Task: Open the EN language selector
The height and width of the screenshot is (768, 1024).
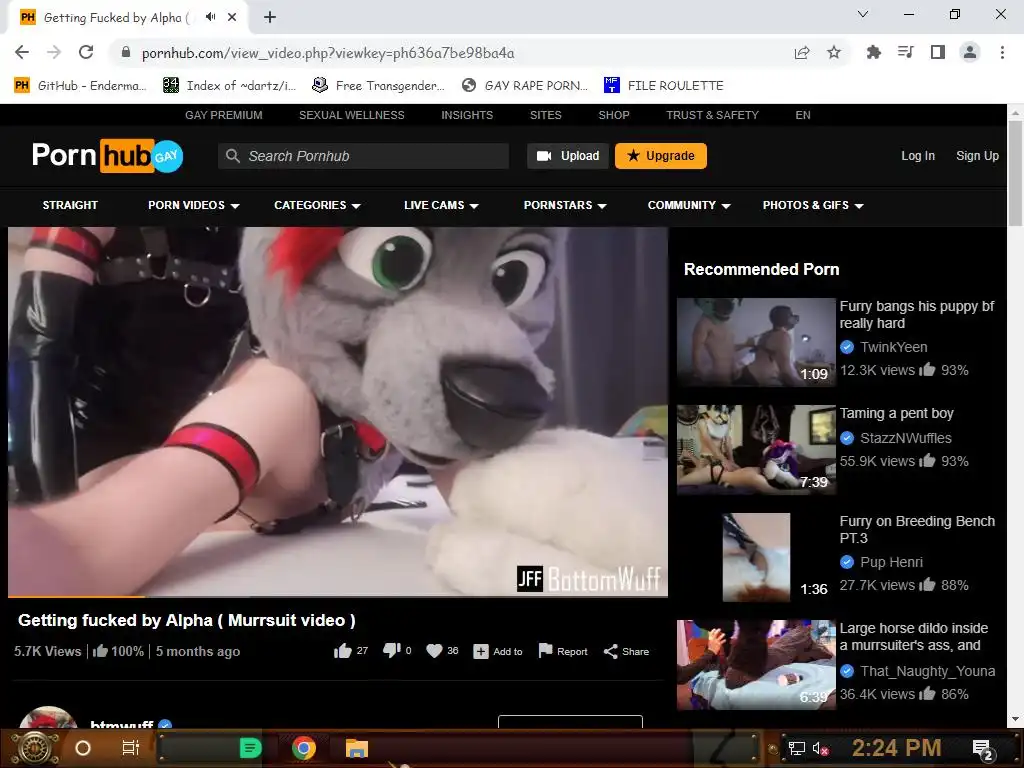Action: click(x=803, y=115)
